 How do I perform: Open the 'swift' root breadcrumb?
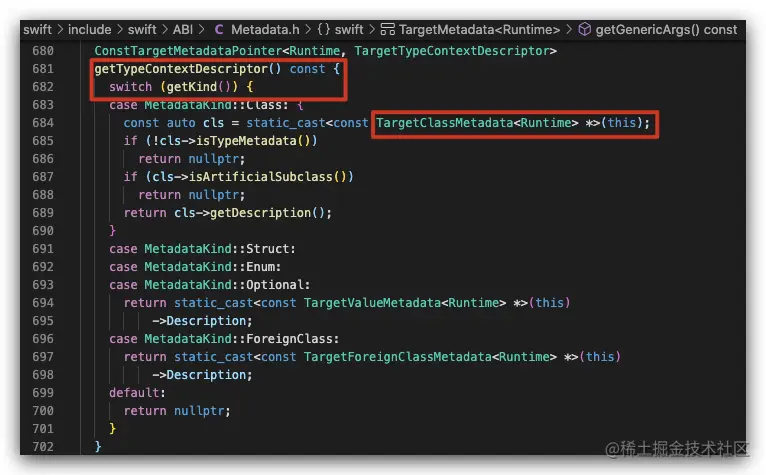37,30
